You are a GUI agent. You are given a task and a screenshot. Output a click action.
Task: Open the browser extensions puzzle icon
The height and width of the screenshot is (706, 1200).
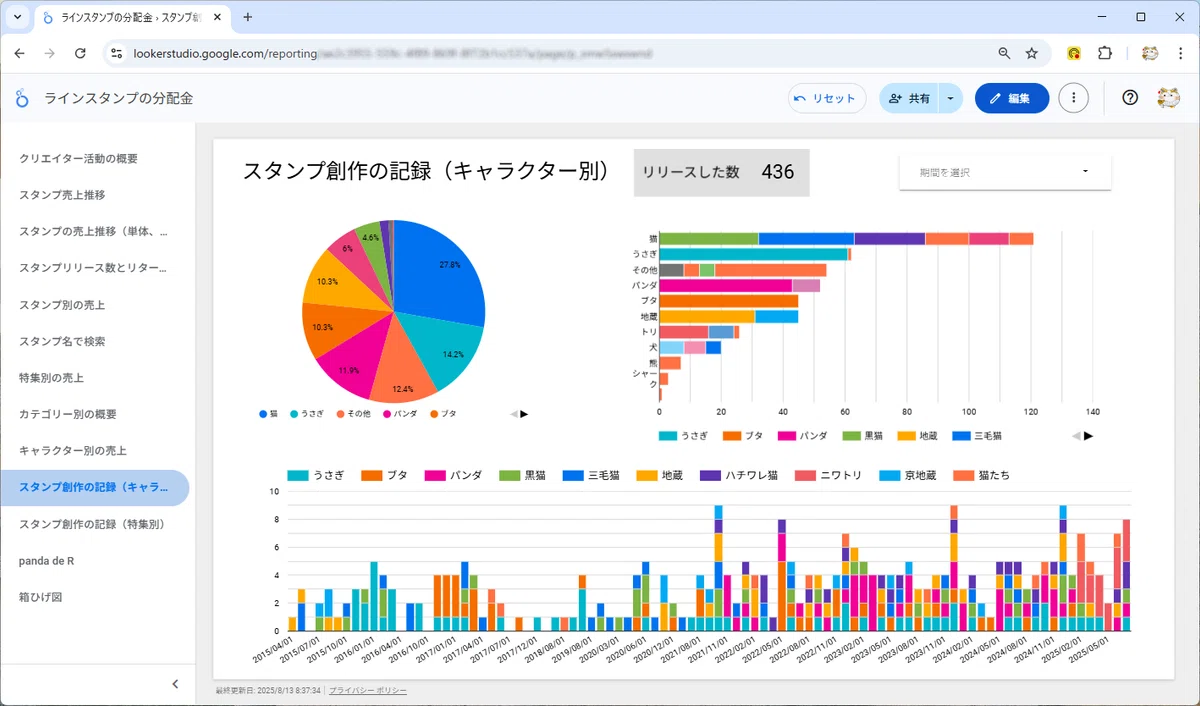click(x=1105, y=53)
